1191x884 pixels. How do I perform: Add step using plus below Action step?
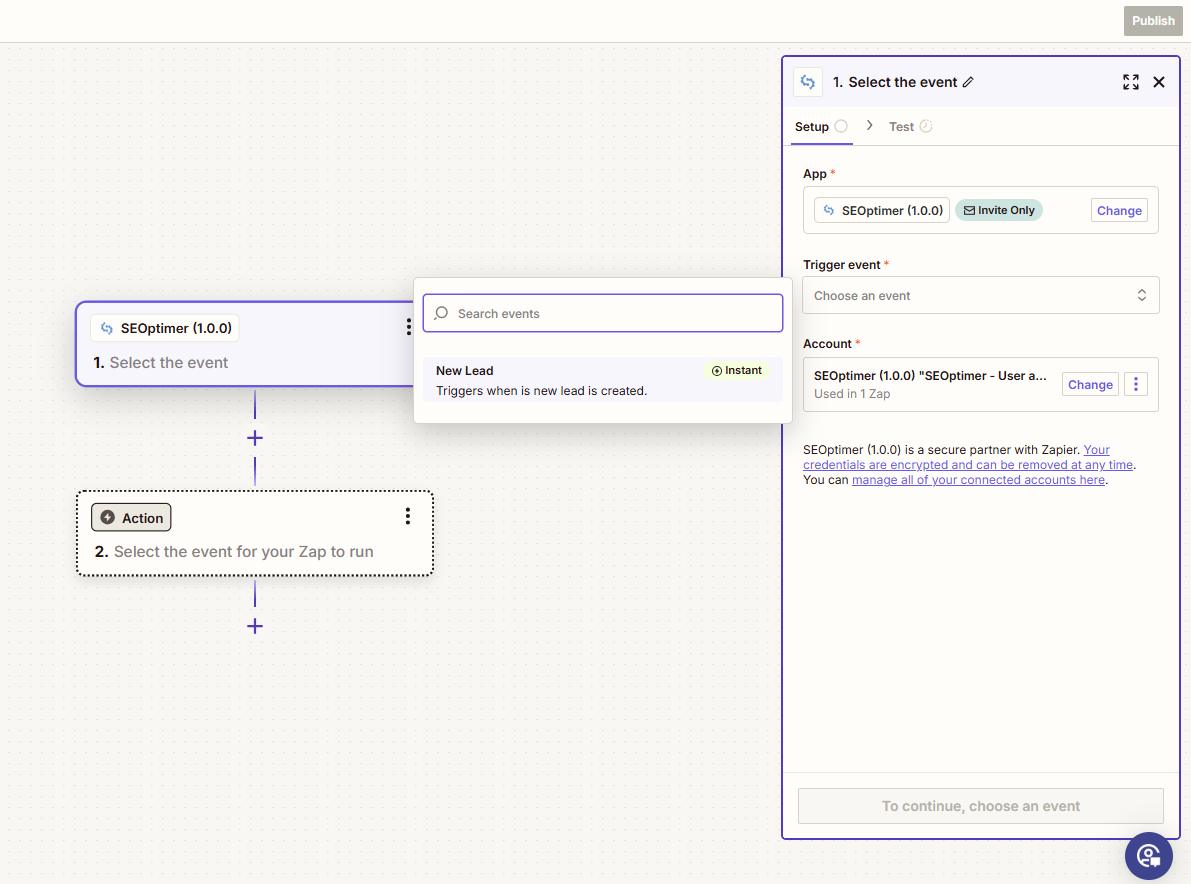tap(255, 626)
